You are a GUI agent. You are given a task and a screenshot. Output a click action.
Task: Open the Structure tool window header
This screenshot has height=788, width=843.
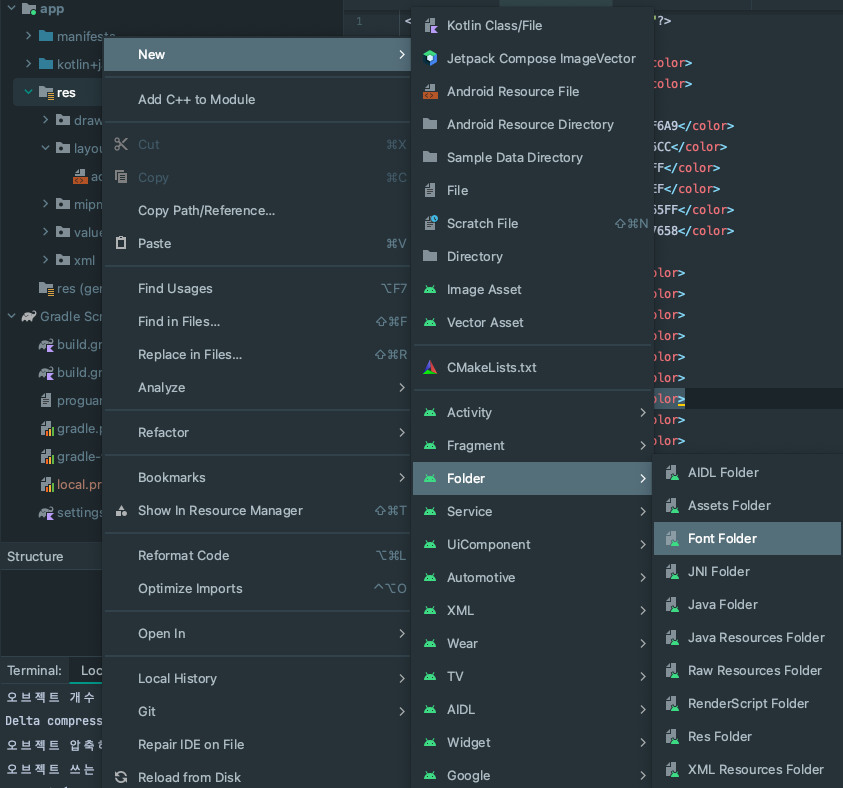35,556
